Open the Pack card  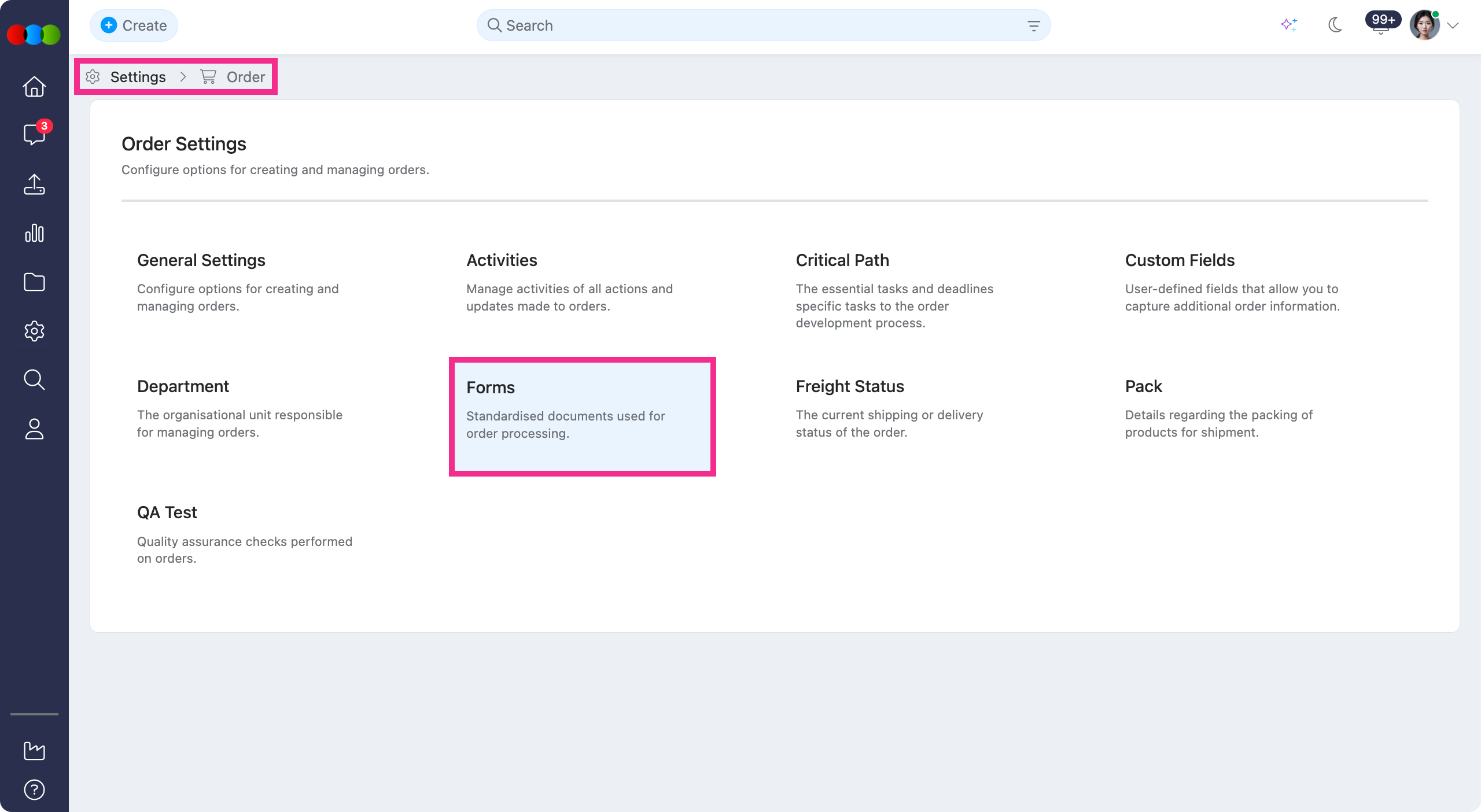tap(1241, 417)
